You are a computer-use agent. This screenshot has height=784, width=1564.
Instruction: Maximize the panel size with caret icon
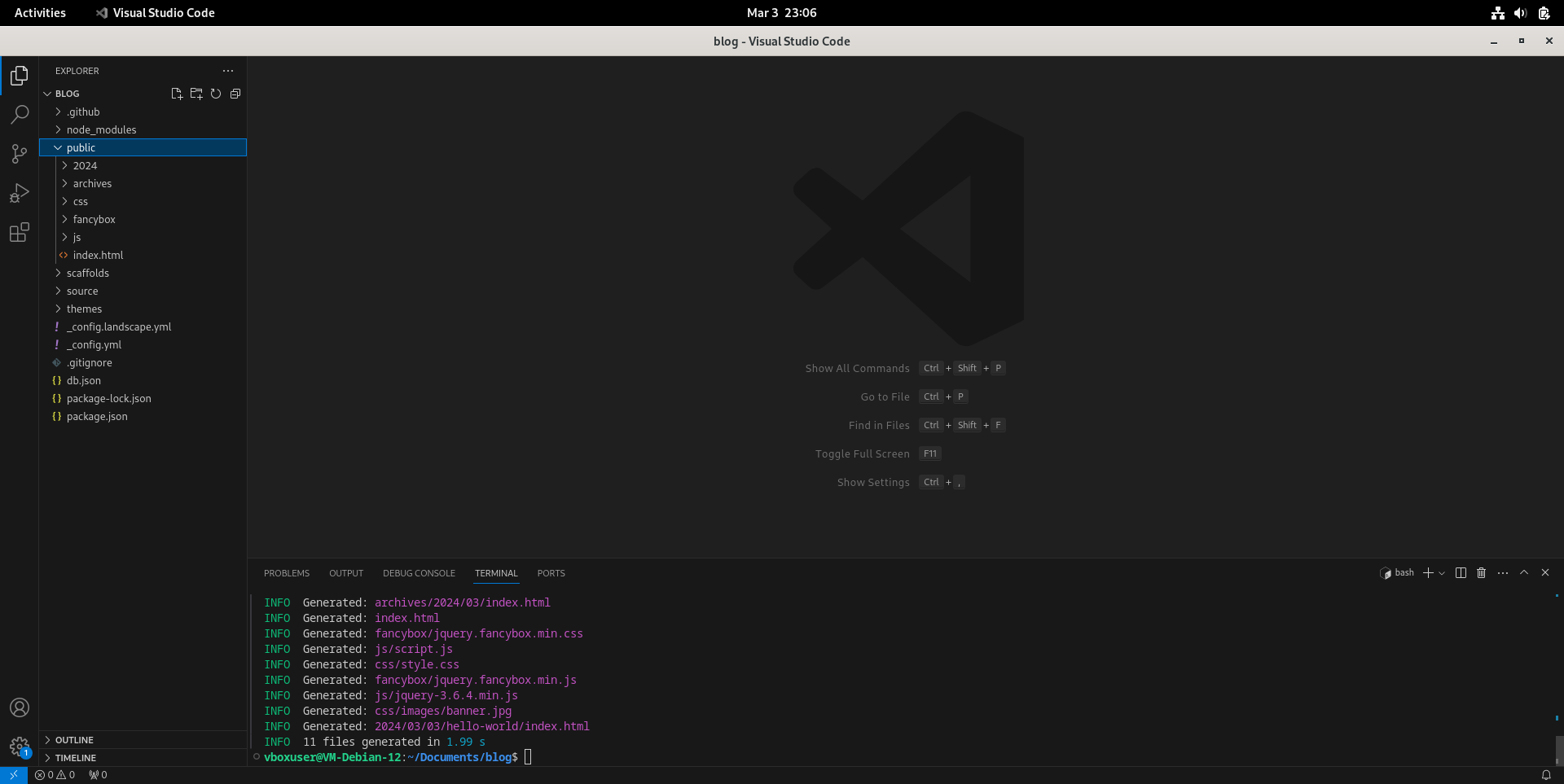(x=1524, y=573)
